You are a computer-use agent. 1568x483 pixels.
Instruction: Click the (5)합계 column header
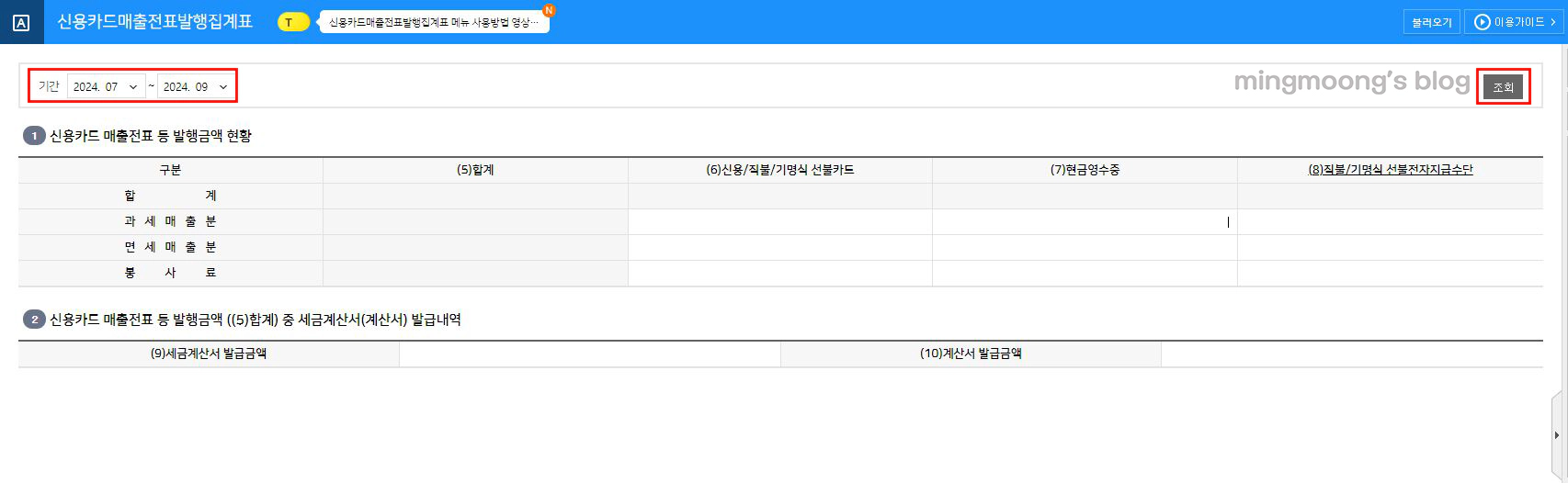(x=475, y=170)
